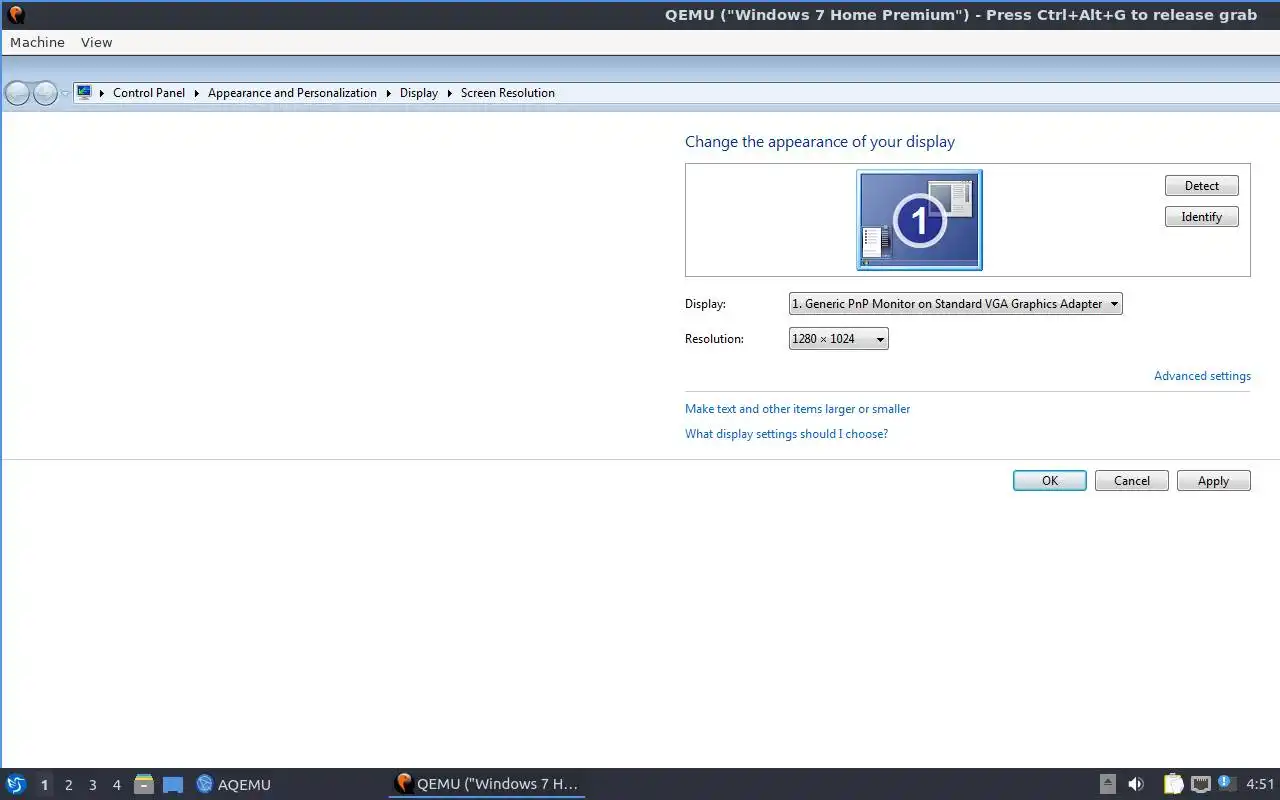
Task: Switch to QEMU Windows 7 taskbar entry
Action: click(x=487, y=784)
